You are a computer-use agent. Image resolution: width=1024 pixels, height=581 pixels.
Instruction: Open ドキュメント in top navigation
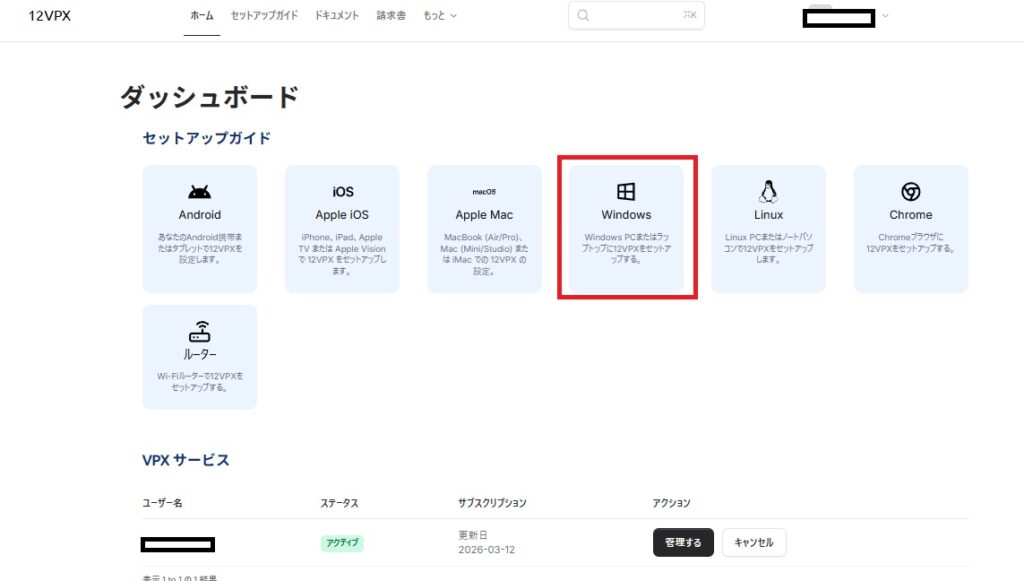pos(336,16)
